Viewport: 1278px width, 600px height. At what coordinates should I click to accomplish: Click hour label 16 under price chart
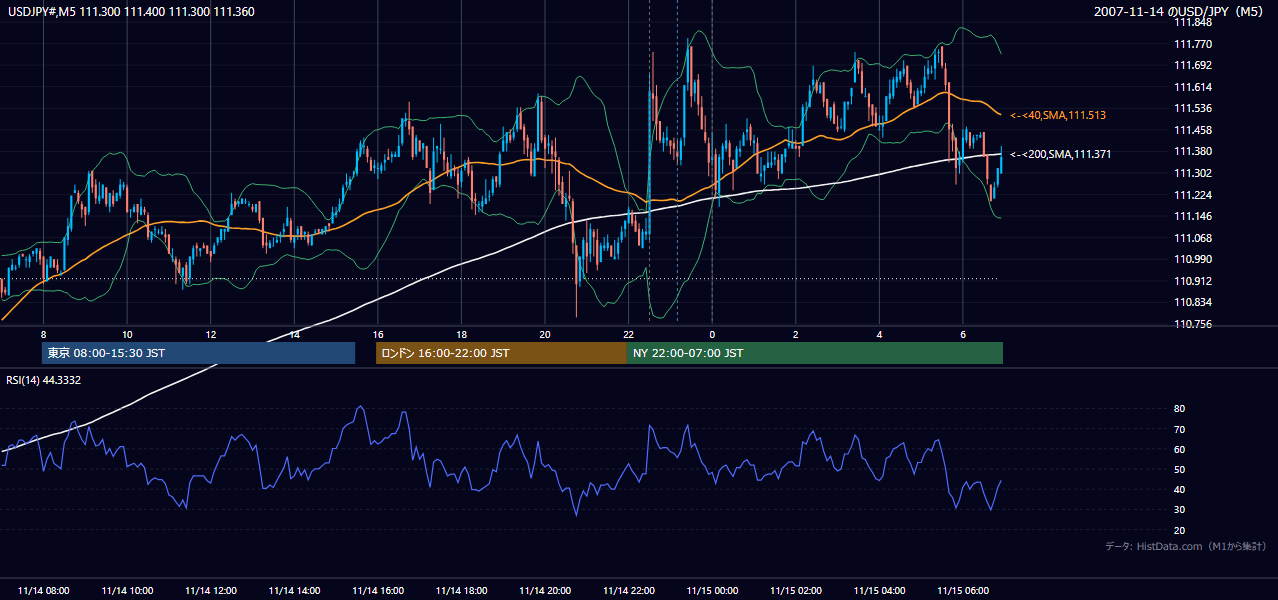click(x=377, y=334)
